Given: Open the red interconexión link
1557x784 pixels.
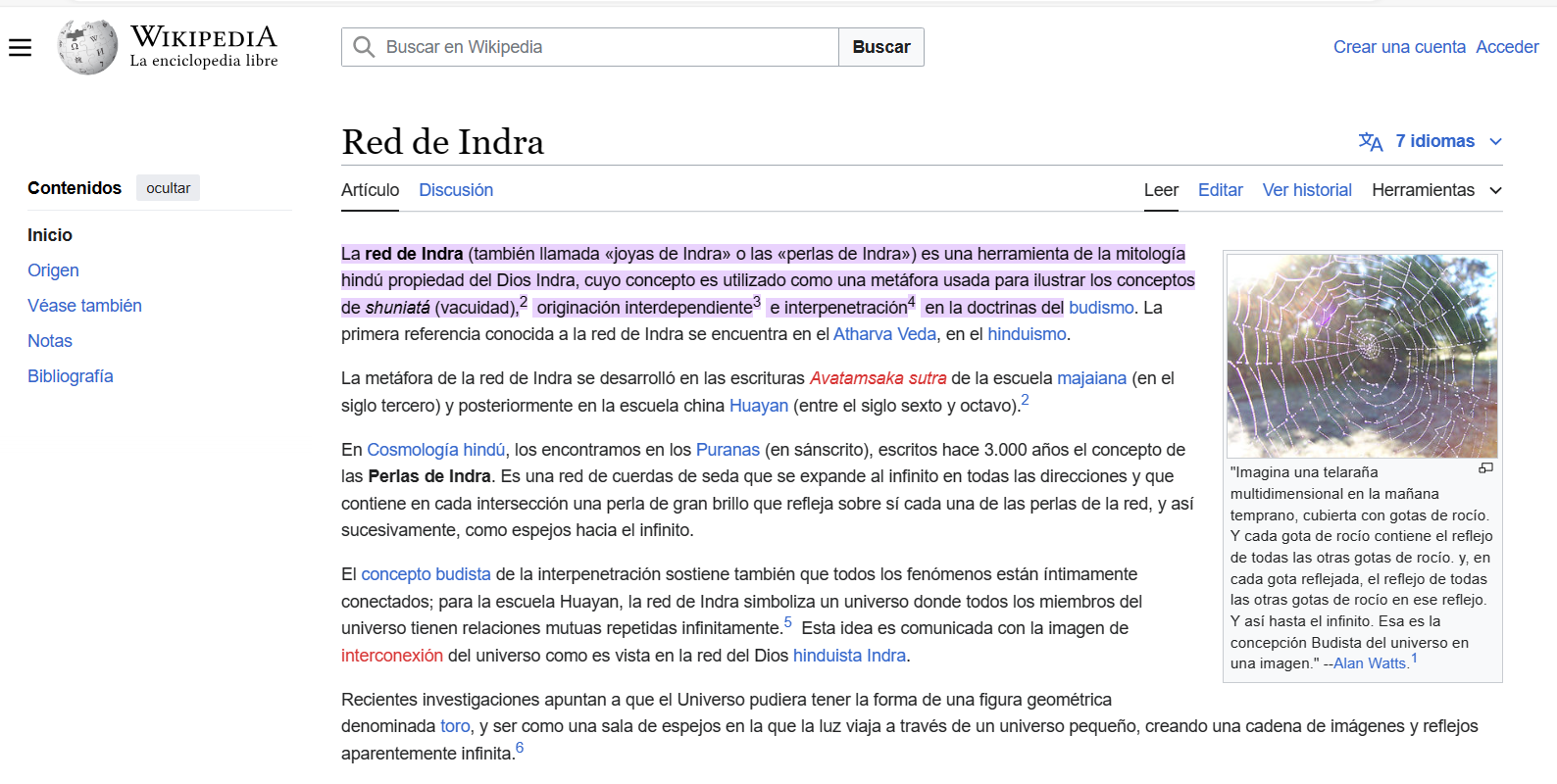Looking at the screenshot, I should 392,656.
